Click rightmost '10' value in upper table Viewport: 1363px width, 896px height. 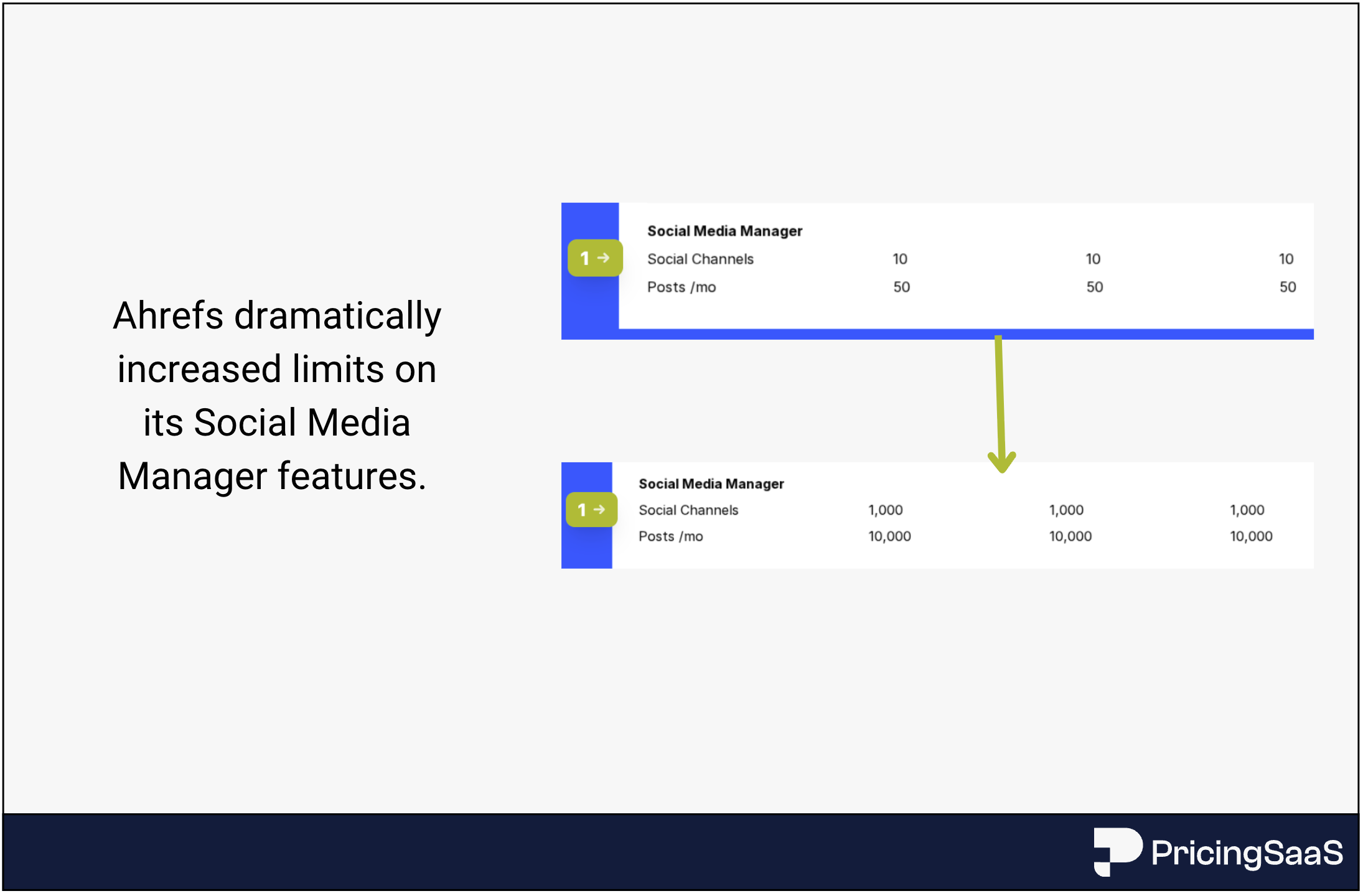(x=1286, y=259)
